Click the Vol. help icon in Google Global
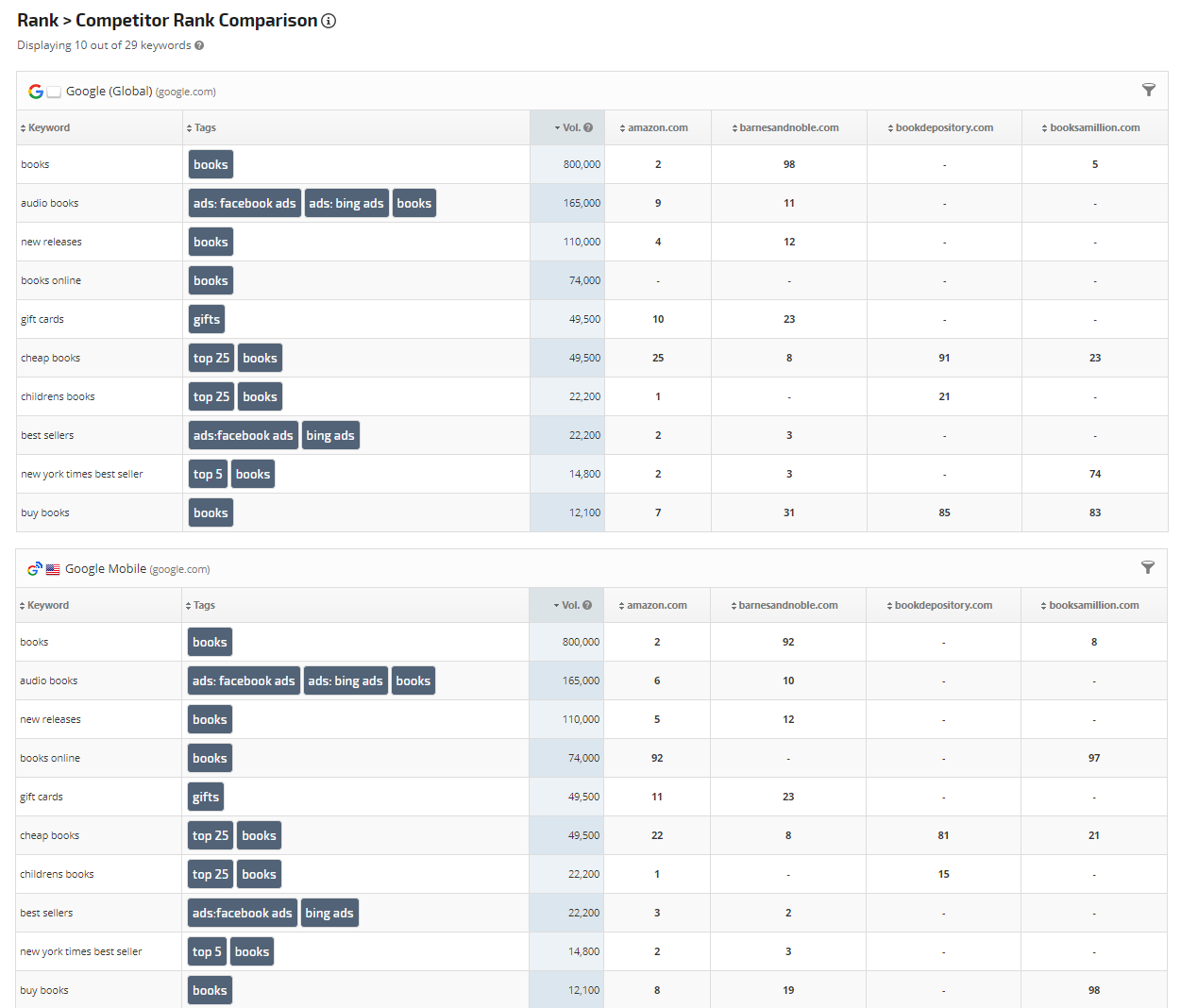Screen dimensions: 1181x1008 click(x=588, y=128)
